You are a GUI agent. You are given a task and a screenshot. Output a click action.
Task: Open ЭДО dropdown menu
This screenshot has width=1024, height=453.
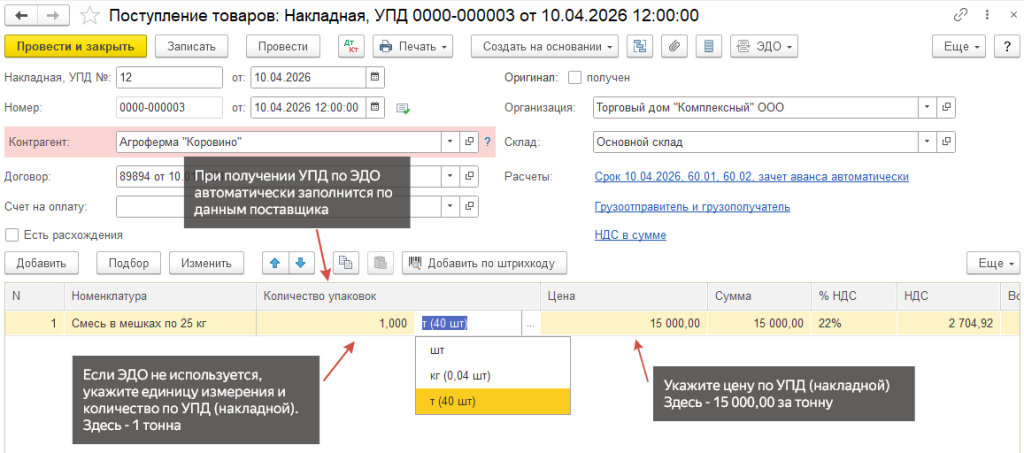click(764, 46)
